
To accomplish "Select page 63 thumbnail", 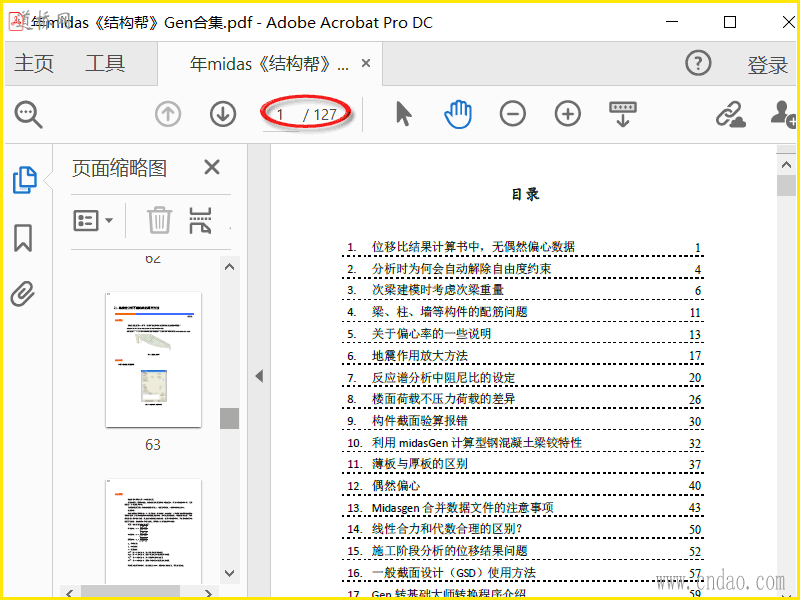I will pos(153,360).
